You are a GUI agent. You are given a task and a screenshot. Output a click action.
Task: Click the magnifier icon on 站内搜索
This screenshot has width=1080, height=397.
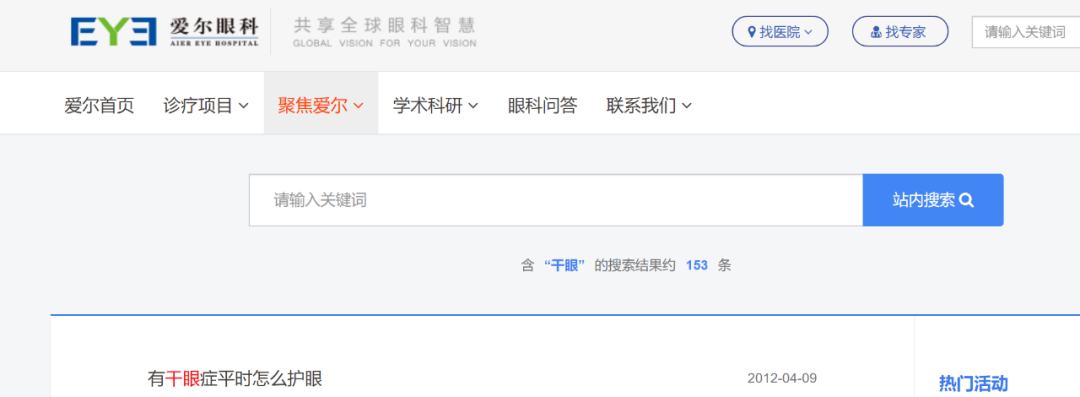(x=966, y=200)
